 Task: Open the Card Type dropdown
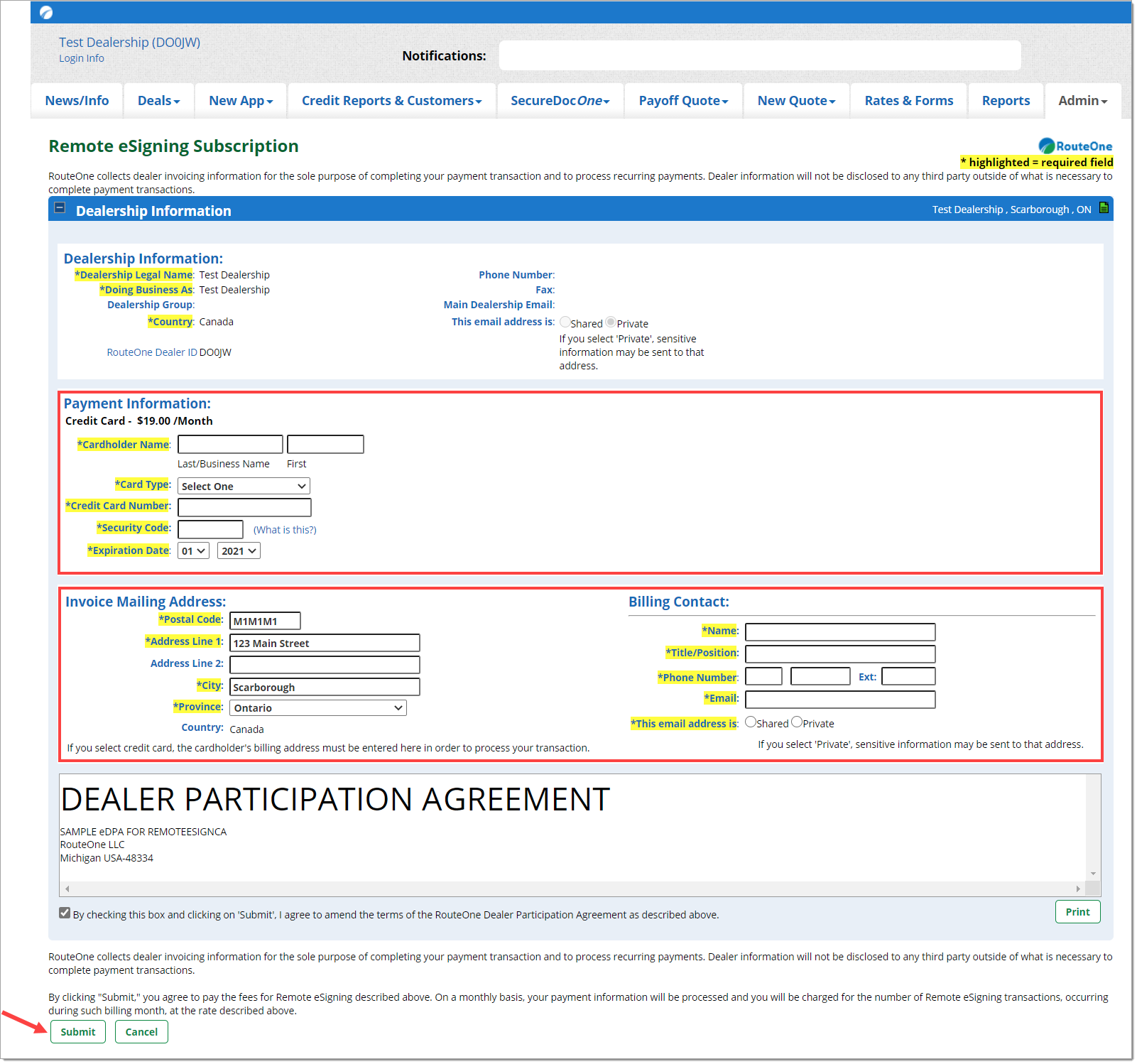244,486
